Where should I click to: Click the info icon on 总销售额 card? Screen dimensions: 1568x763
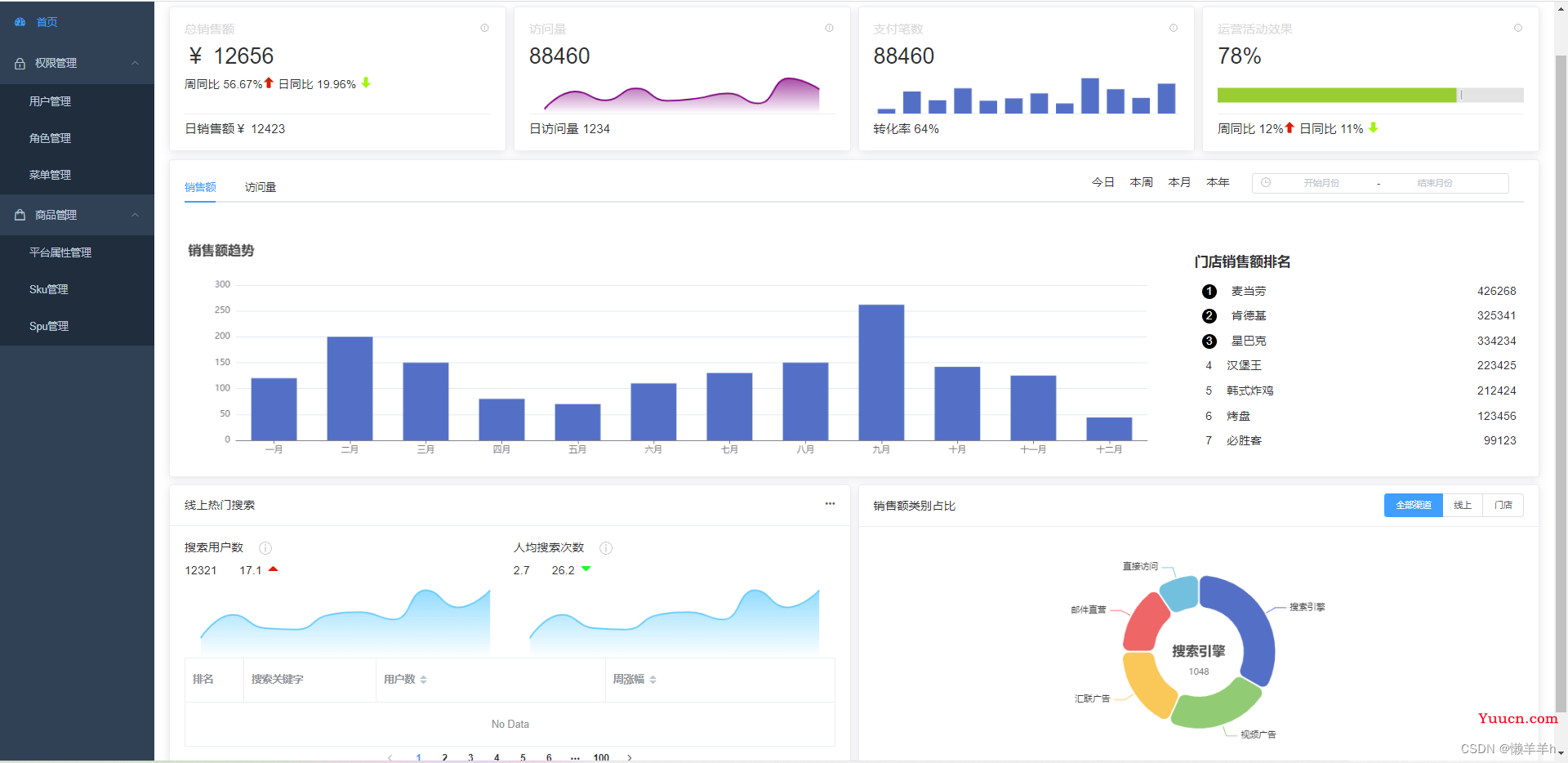click(484, 28)
